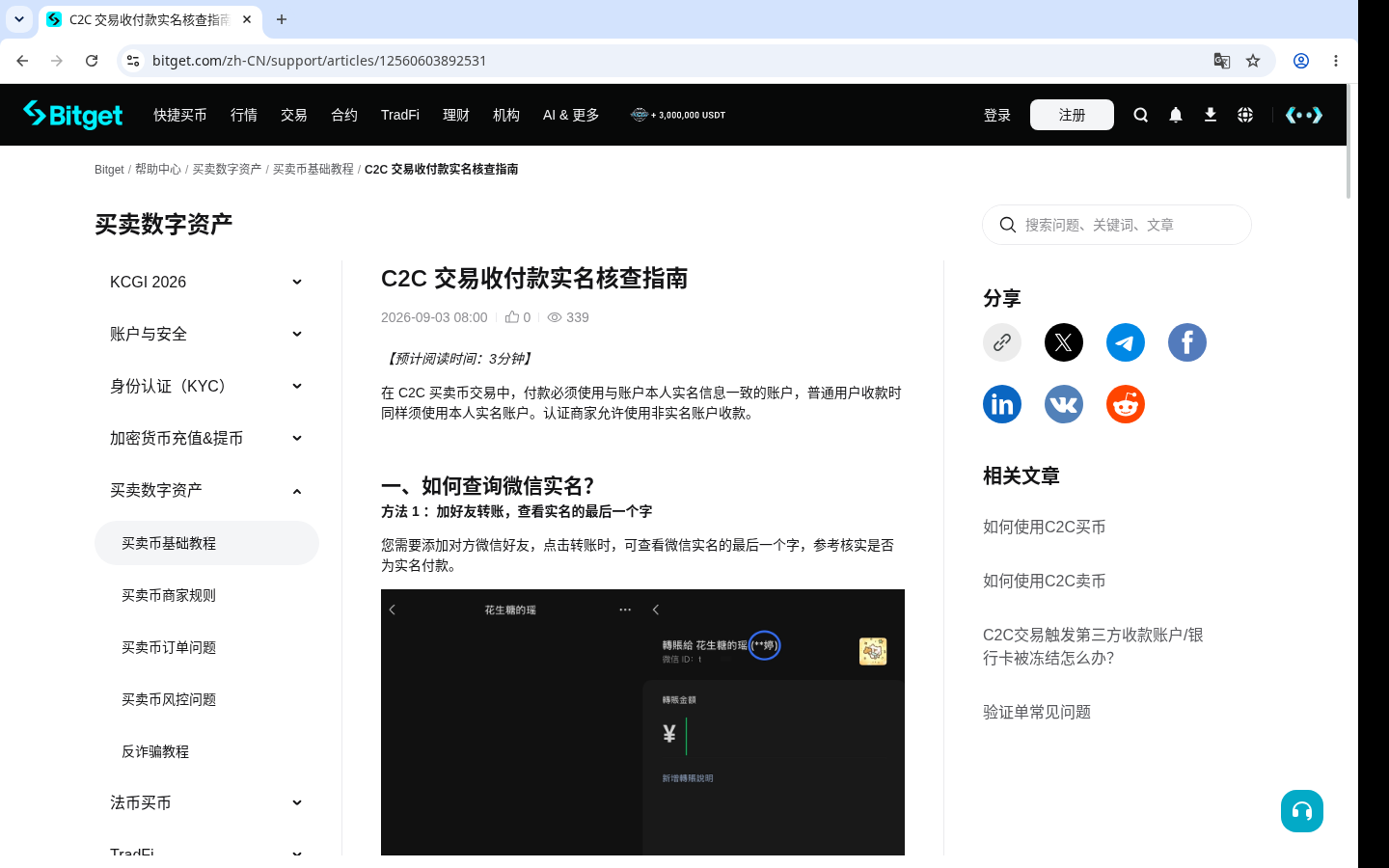Share article on Reddit
Viewport: 1389px width, 868px height.
[1126, 404]
